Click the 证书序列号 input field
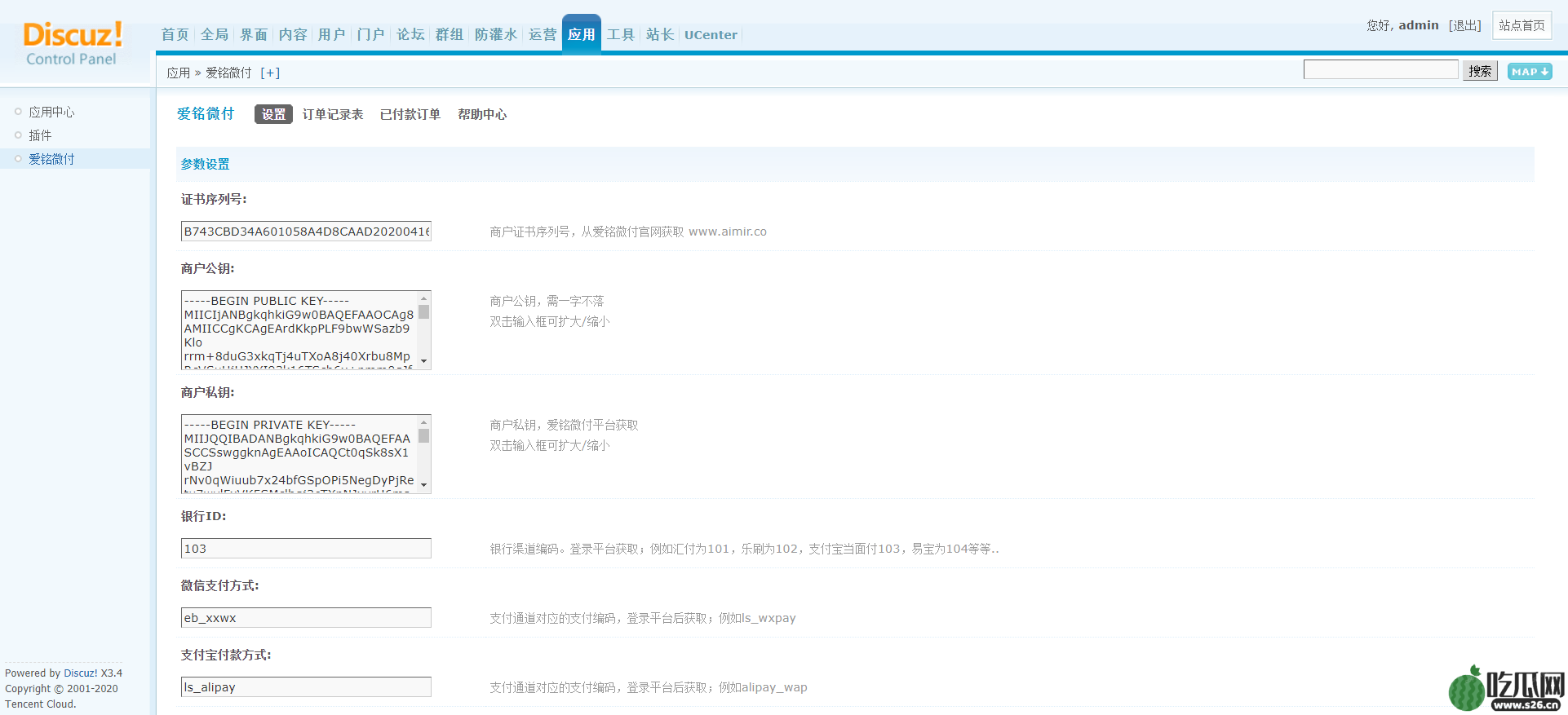This screenshot has width=1568, height=715. click(x=306, y=232)
